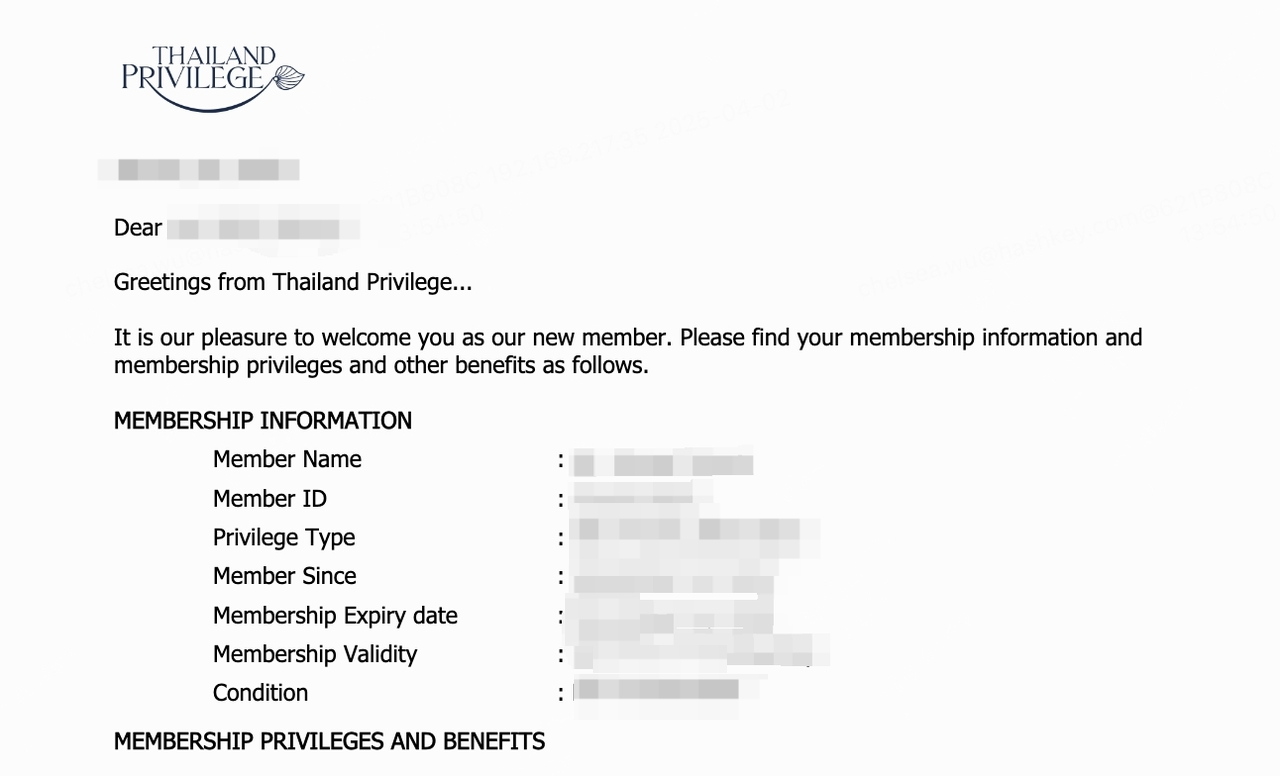This screenshot has width=1280, height=776.
Task: Click the blurred Membership Validity value
Action: pyautogui.click(x=700, y=652)
